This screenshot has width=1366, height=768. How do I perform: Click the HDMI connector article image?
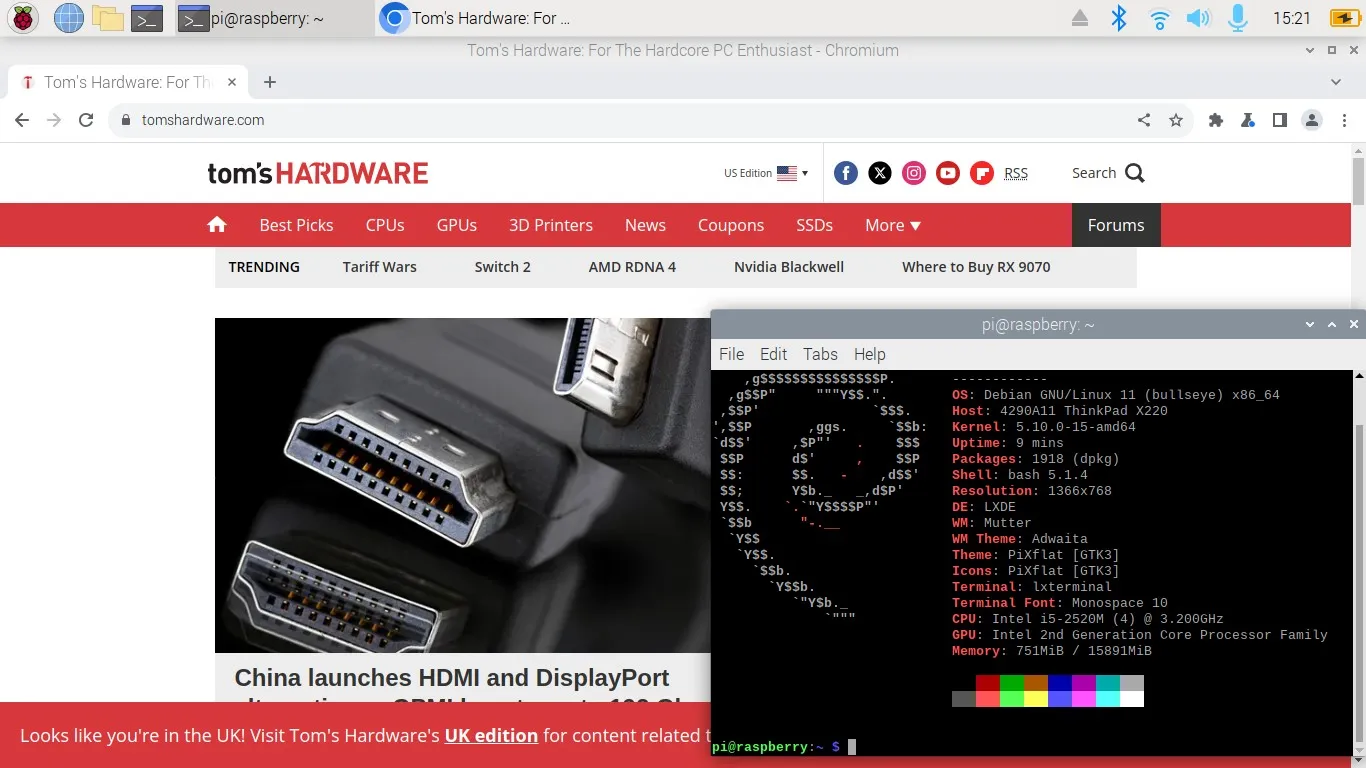coord(463,485)
